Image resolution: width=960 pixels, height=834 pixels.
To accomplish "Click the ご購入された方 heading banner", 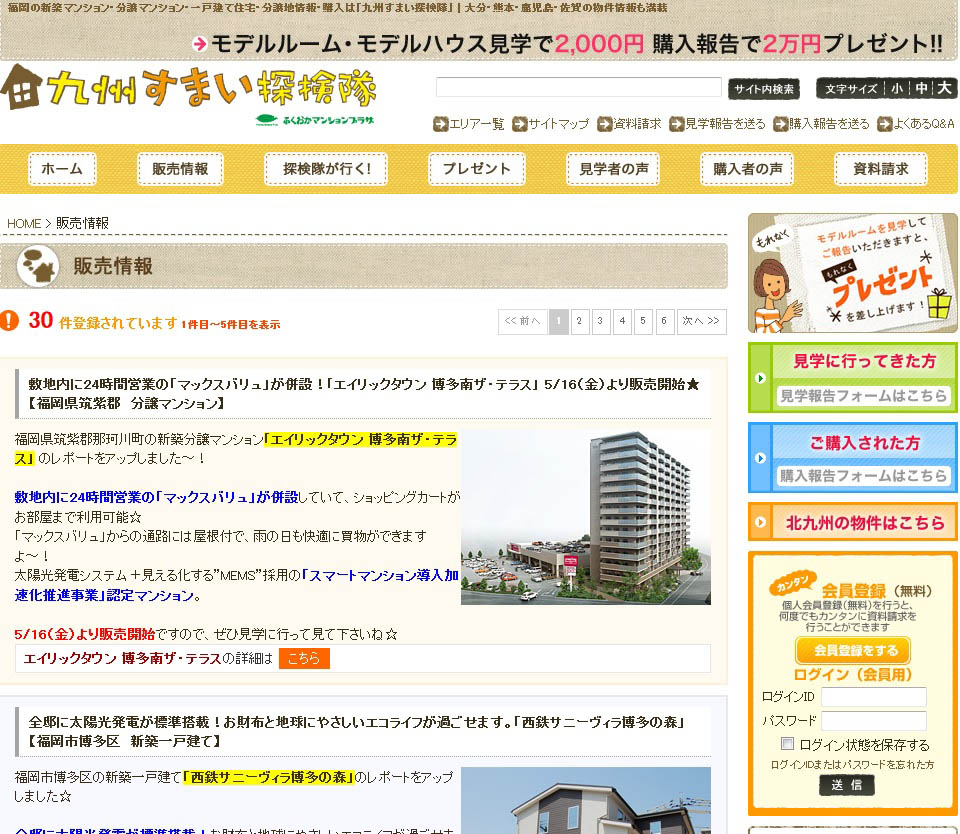I will point(864,442).
